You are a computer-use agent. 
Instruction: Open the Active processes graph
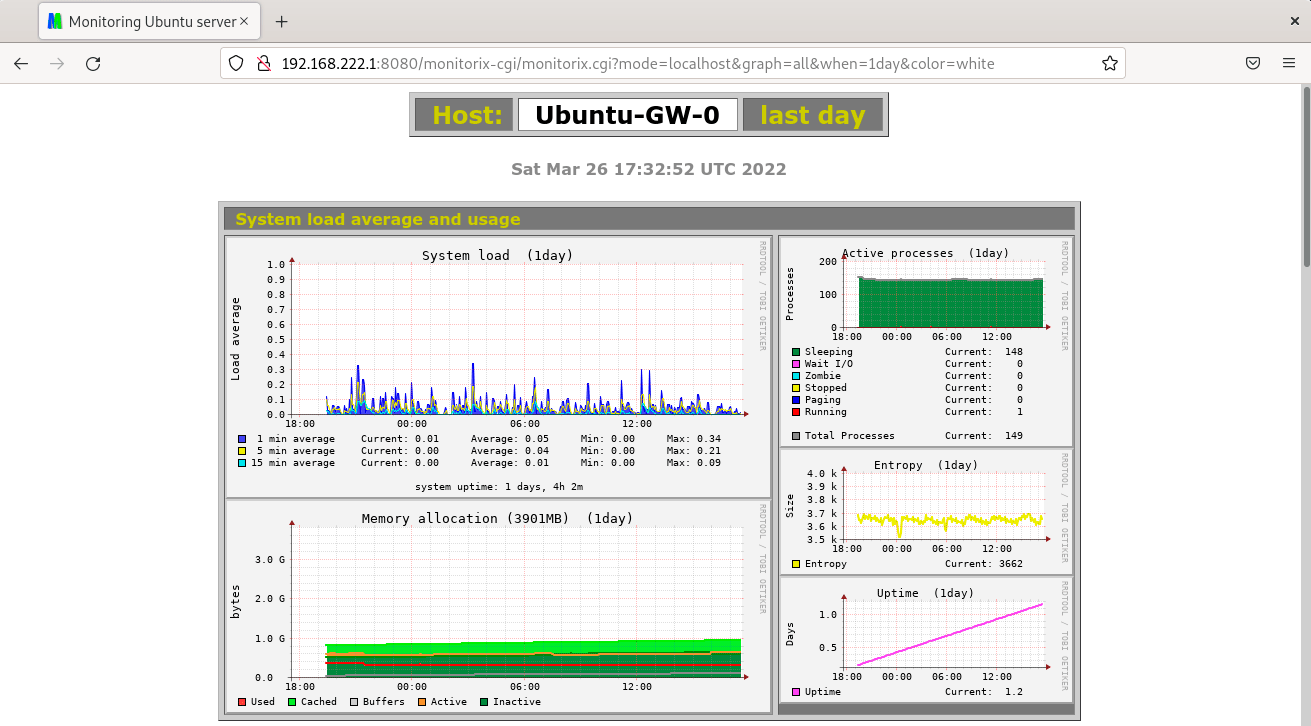coord(925,340)
